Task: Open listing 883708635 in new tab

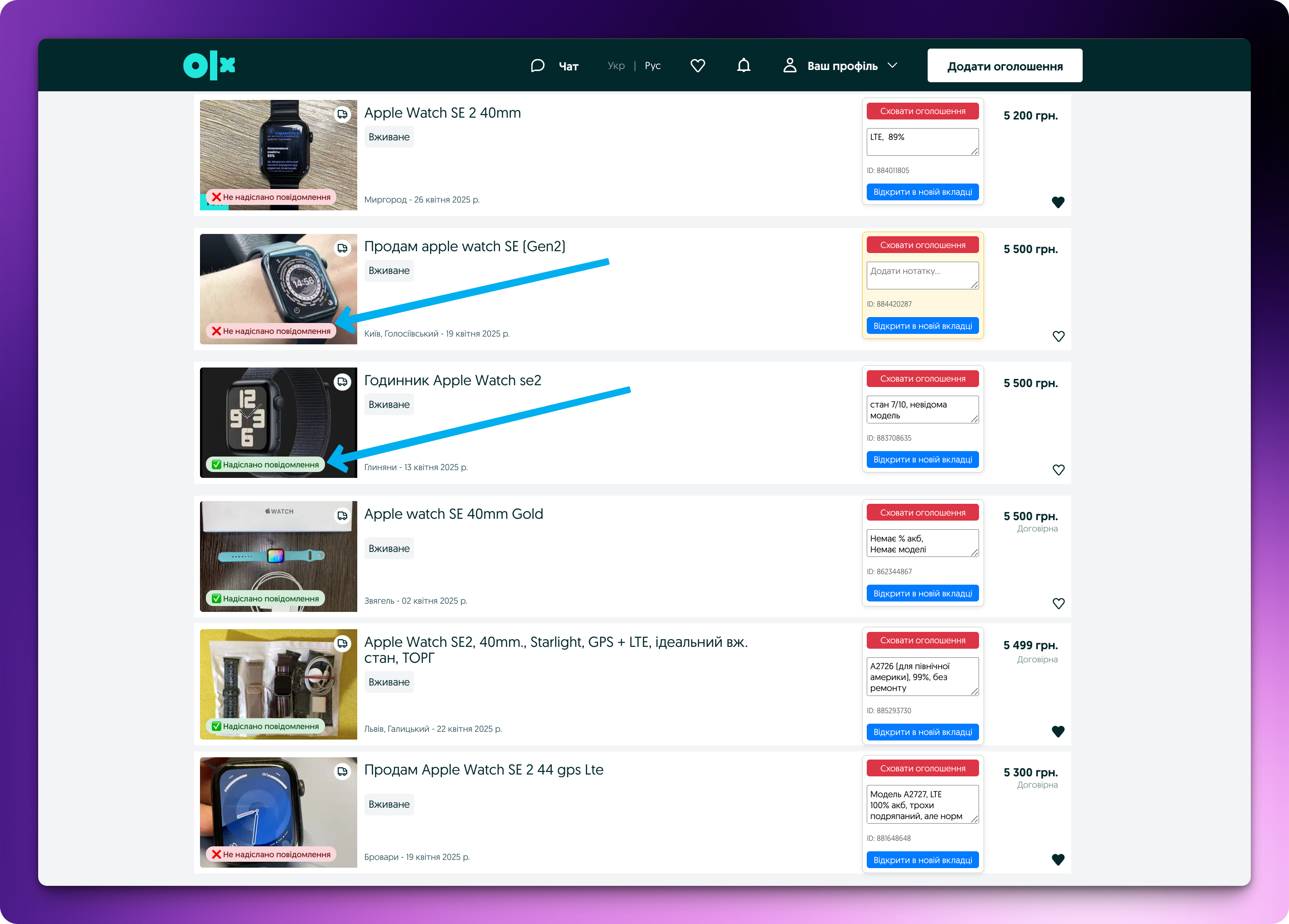Action: click(x=922, y=459)
